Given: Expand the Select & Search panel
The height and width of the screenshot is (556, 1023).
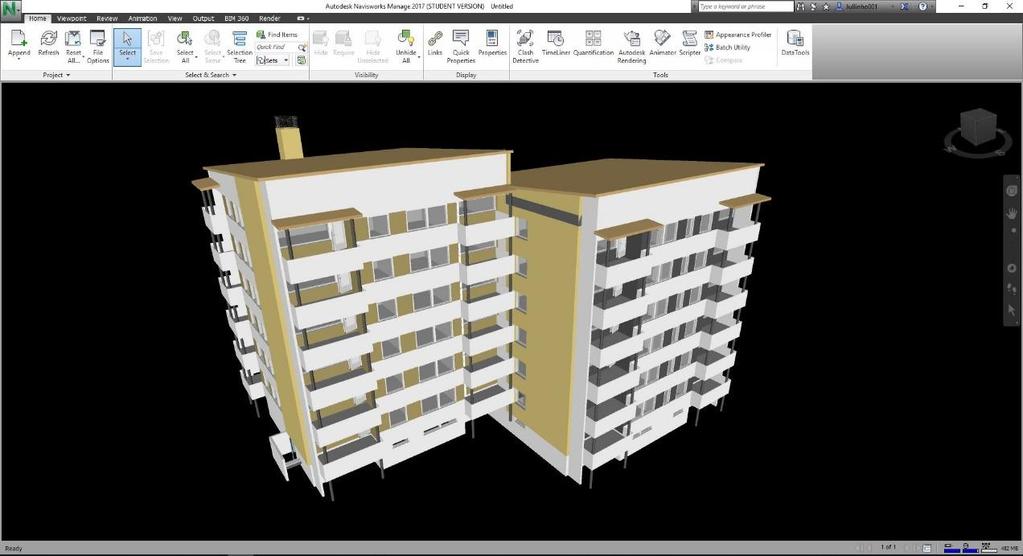Looking at the screenshot, I should [210, 75].
